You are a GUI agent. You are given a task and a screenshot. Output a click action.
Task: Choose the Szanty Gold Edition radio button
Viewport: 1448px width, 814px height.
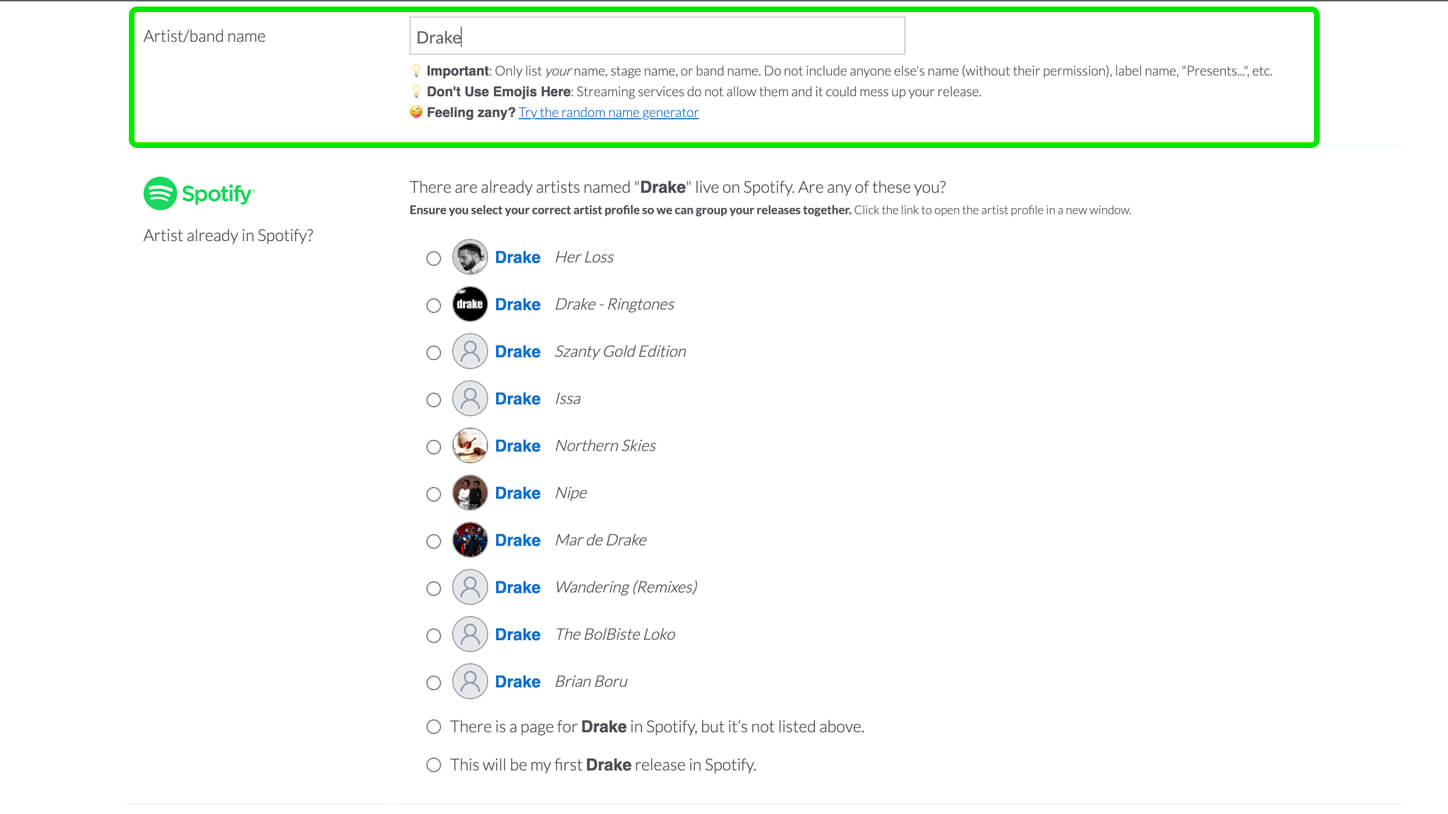coord(433,352)
